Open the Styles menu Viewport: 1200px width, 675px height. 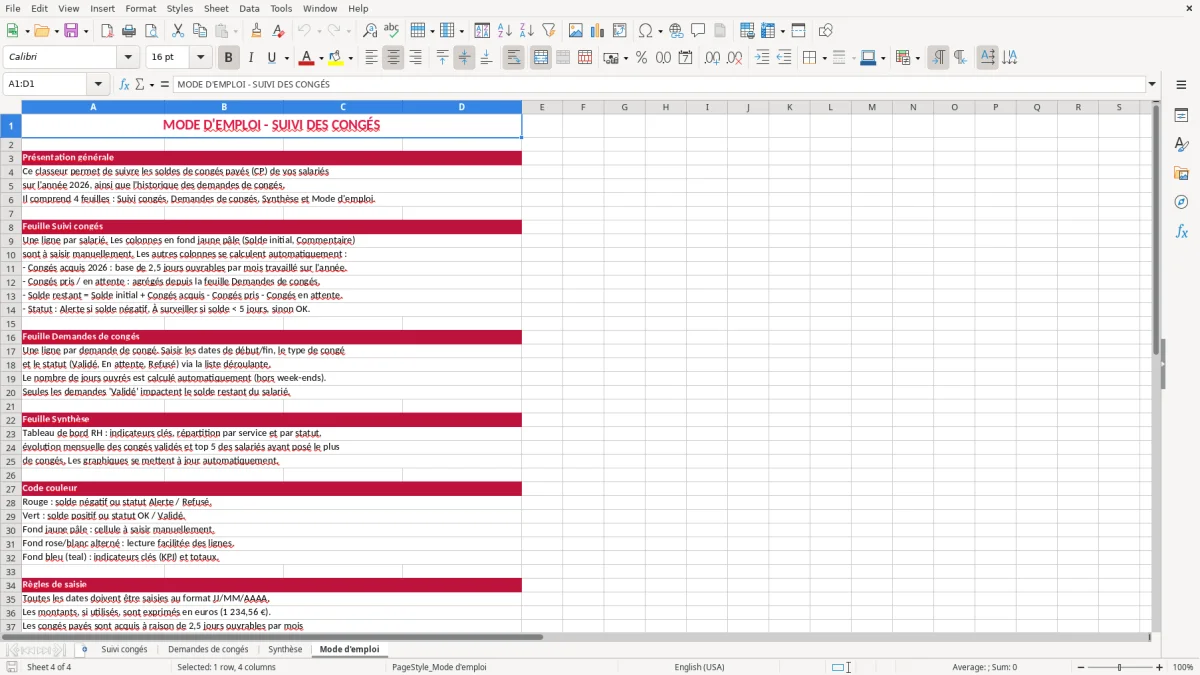[x=180, y=8]
